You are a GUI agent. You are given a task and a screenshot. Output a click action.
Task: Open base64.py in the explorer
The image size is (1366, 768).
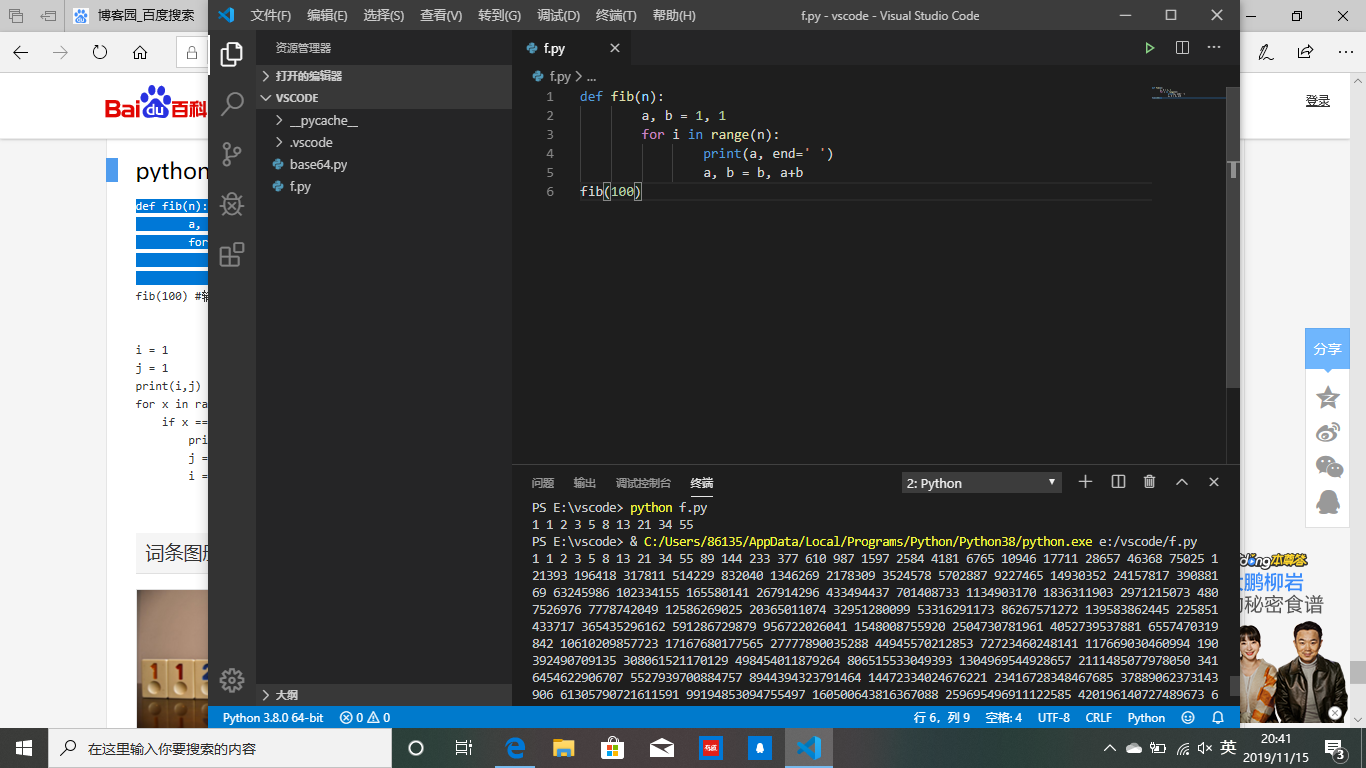click(x=318, y=165)
